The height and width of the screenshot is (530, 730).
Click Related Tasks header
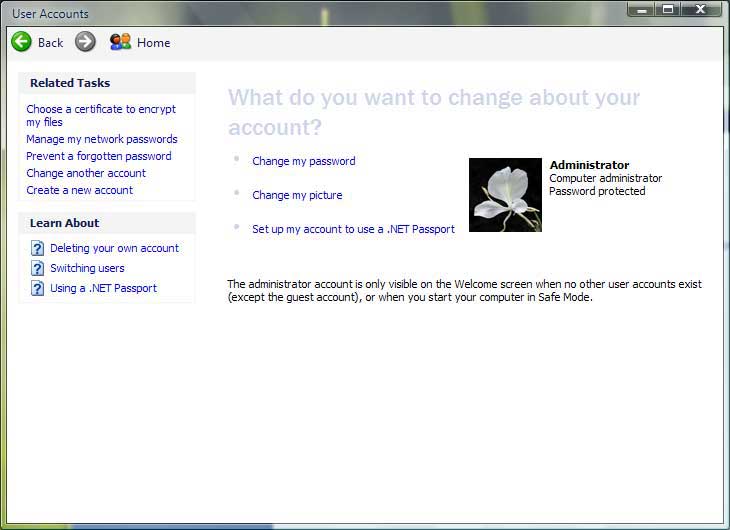70,83
